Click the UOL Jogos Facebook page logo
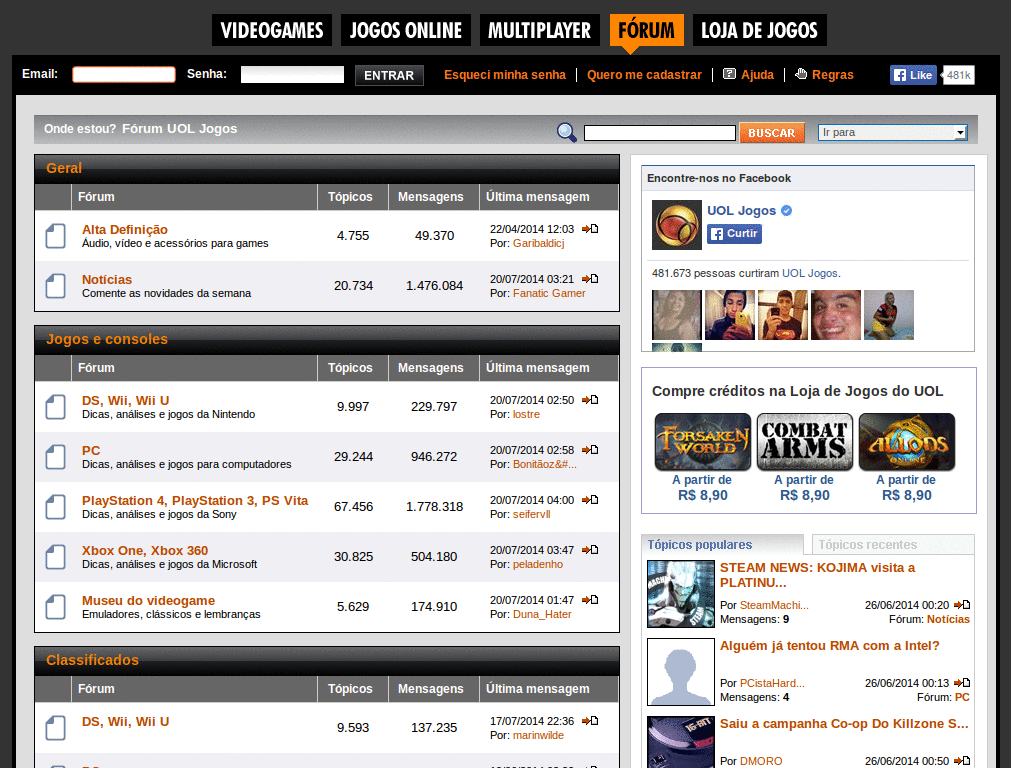The image size is (1024, 768). (677, 225)
